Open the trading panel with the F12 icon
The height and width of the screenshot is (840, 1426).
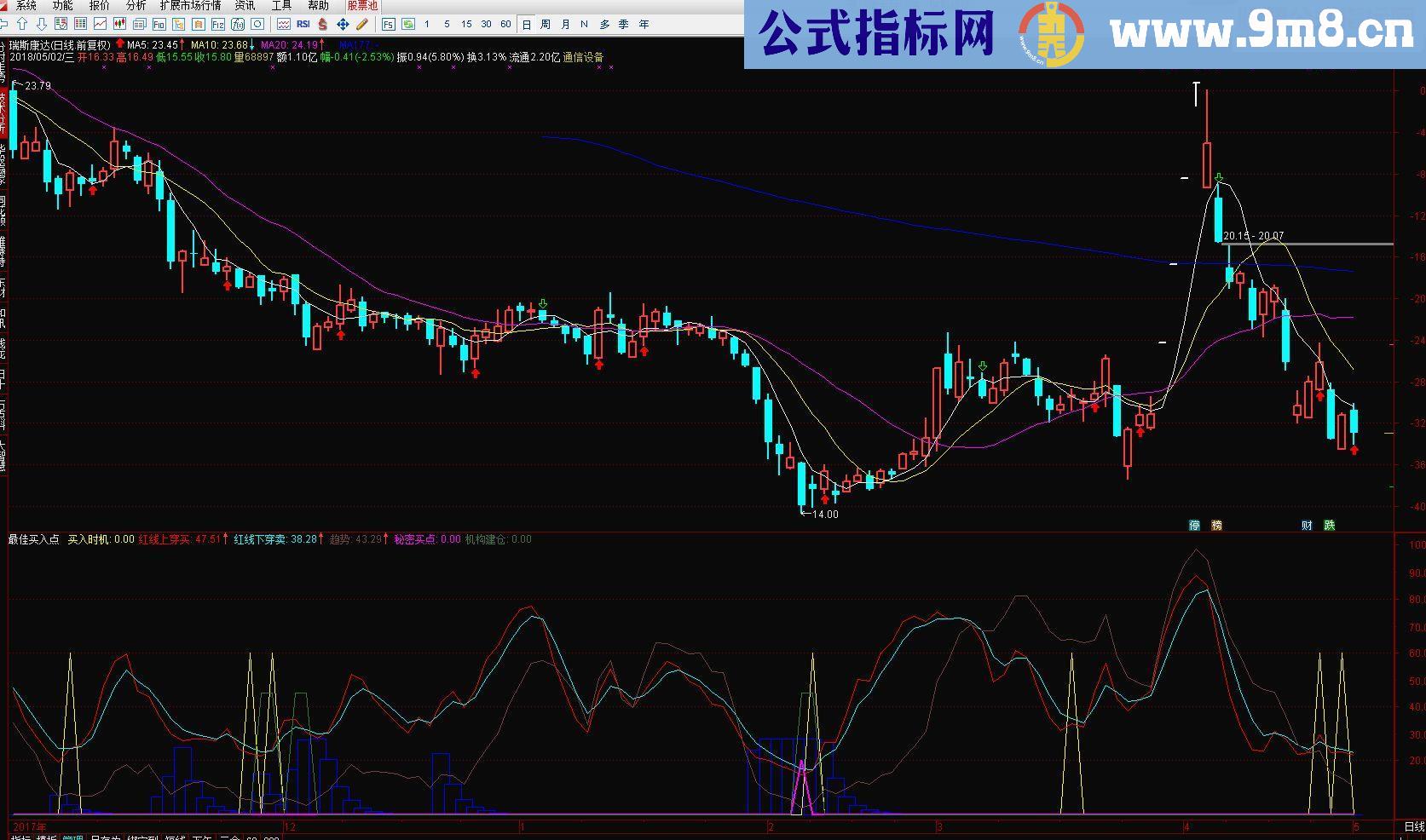click(x=218, y=24)
